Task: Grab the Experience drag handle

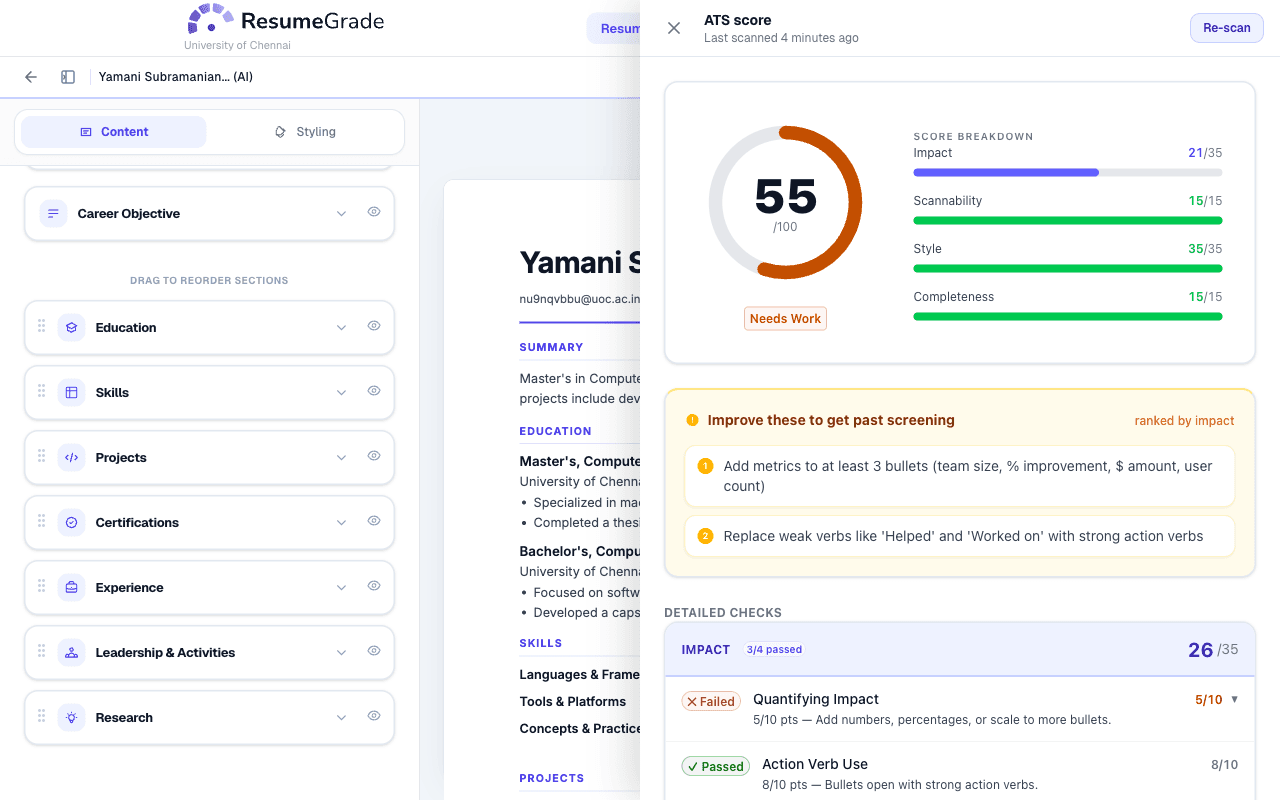Action: click(x=42, y=586)
